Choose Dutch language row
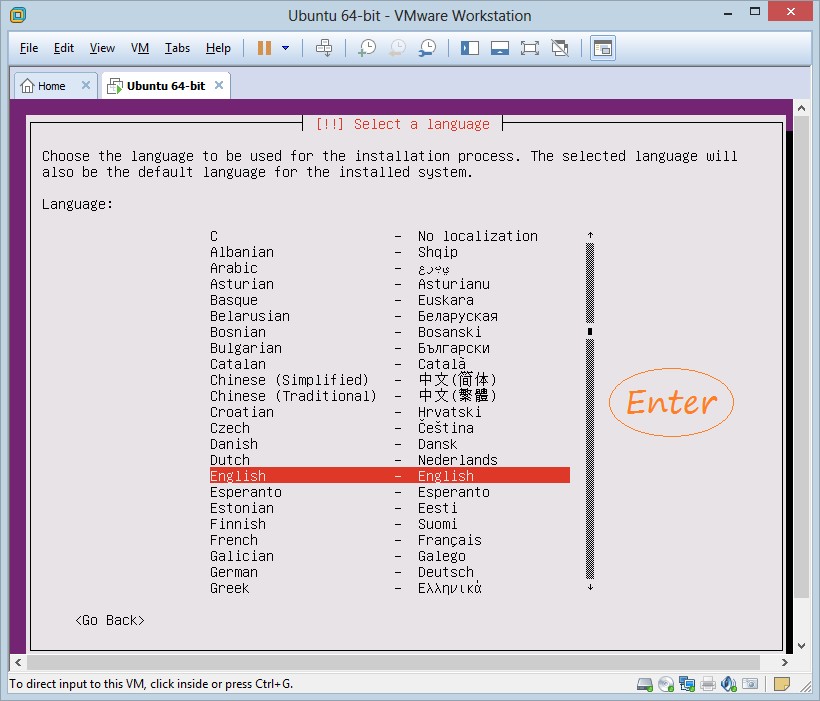820x701 pixels. (x=390, y=460)
